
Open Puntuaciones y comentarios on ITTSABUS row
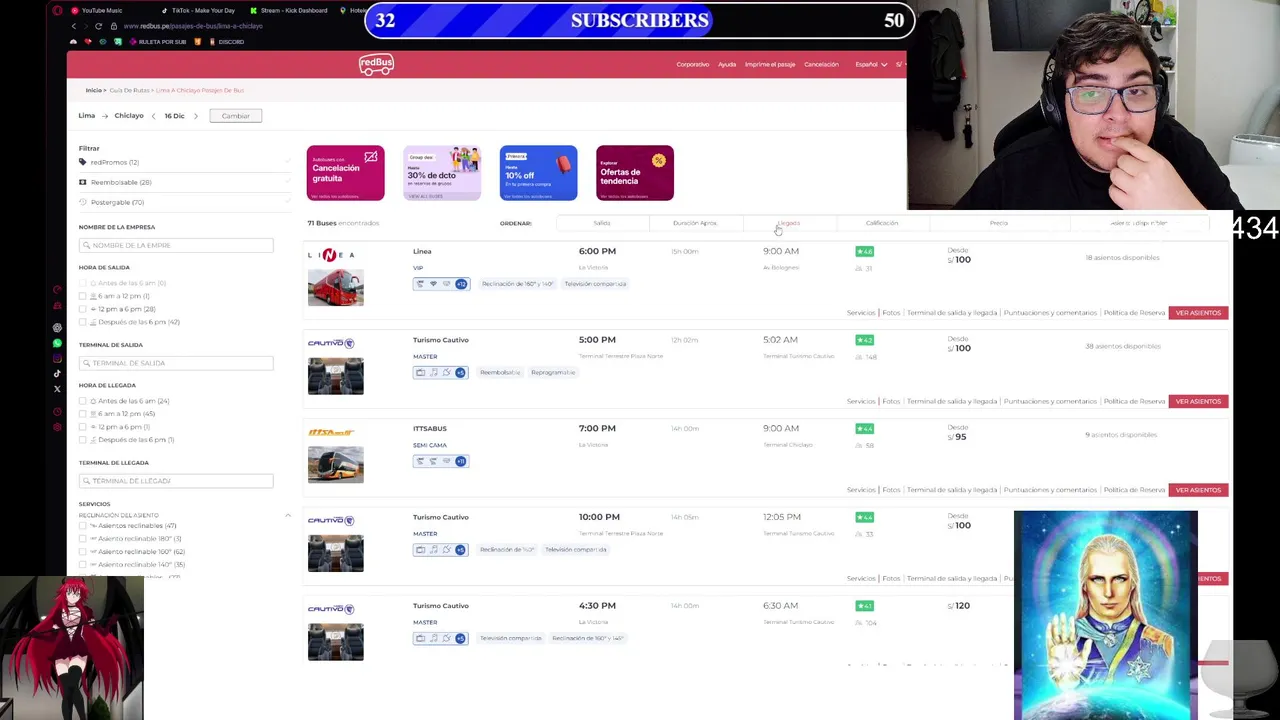[x=1050, y=490]
